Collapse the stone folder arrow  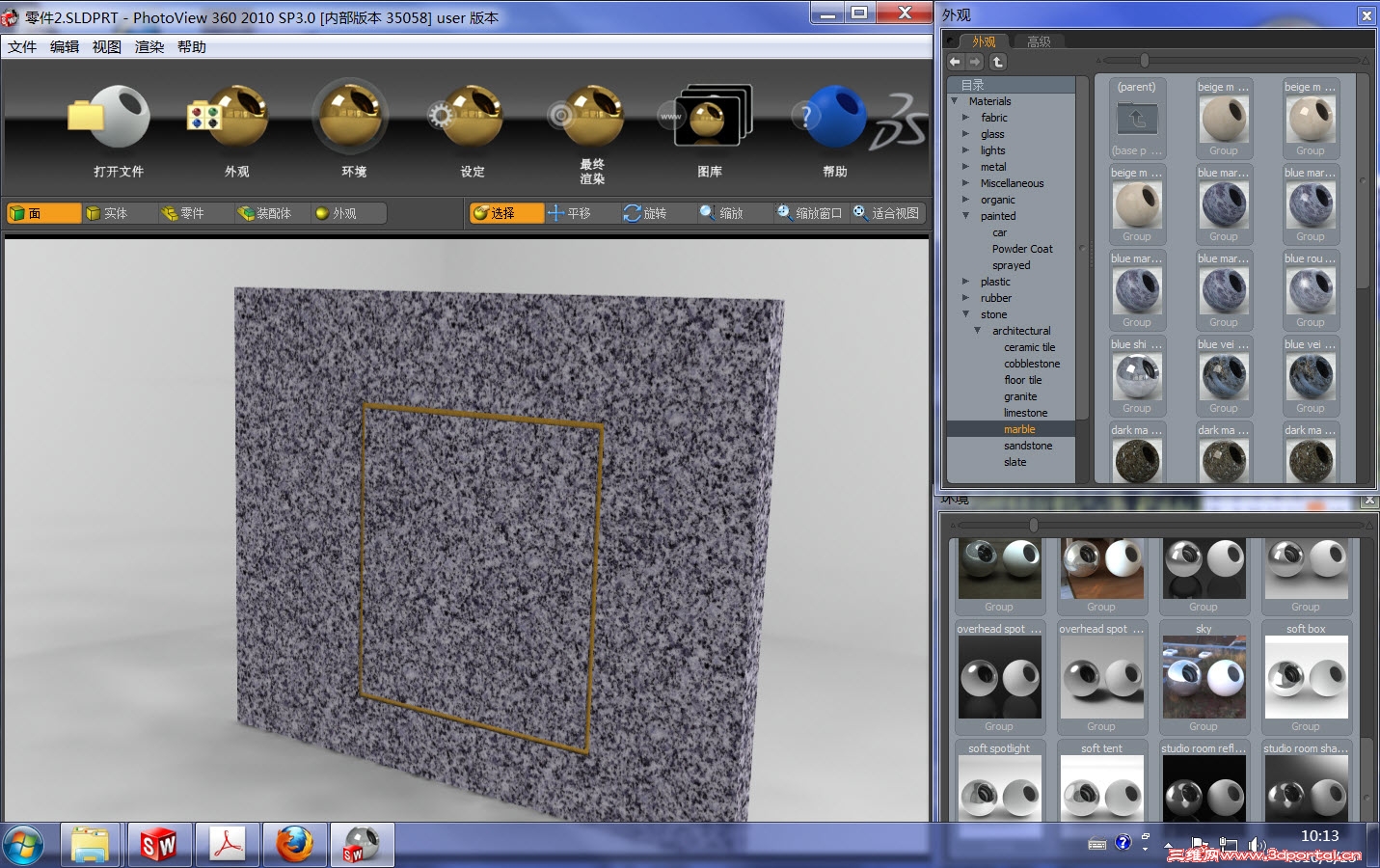click(x=965, y=314)
